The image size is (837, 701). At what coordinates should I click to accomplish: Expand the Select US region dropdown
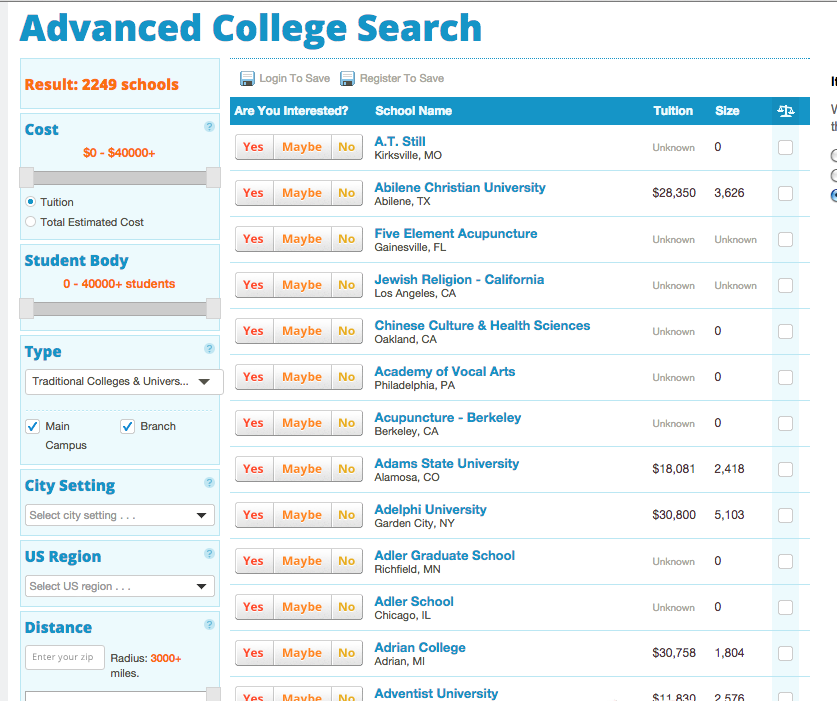[x=119, y=586]
